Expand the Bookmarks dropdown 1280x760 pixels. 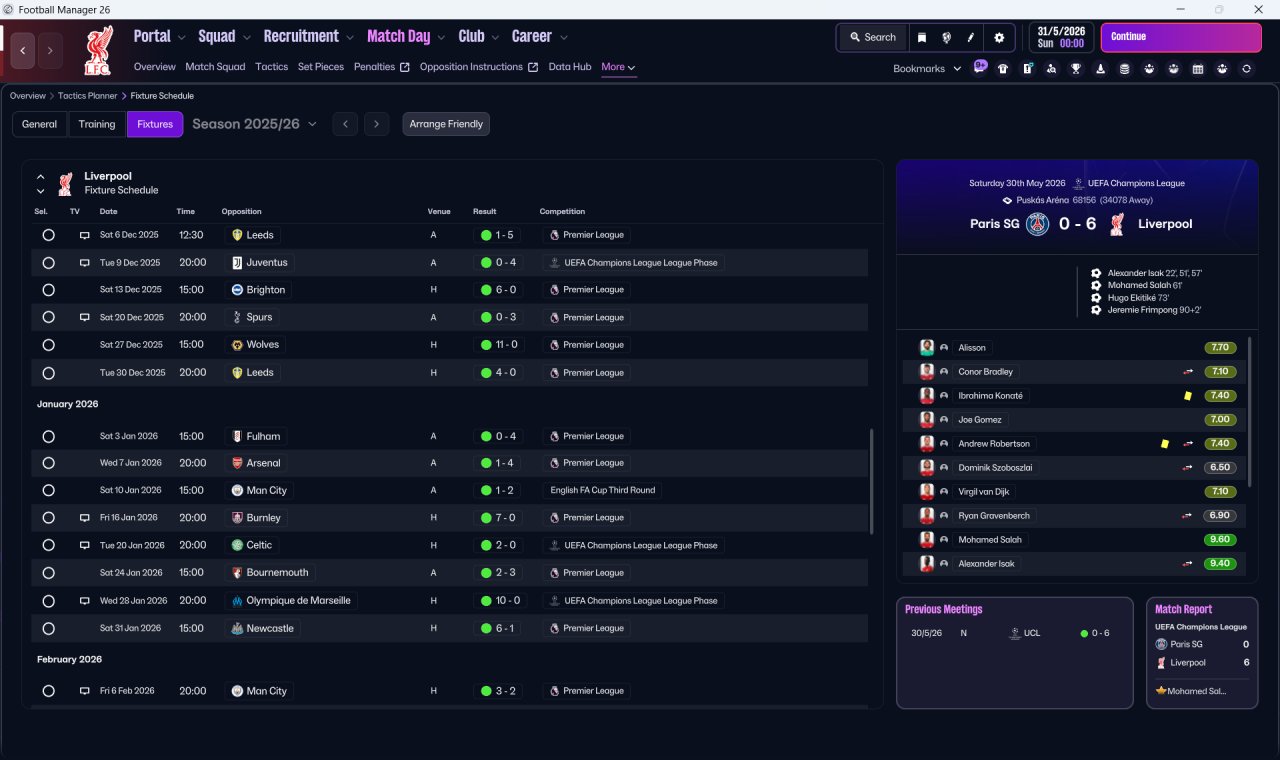tap(927, 69)
